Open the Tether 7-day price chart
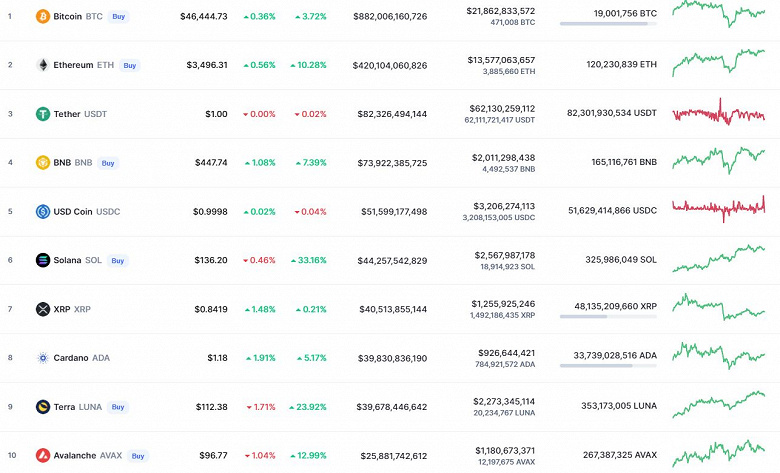 tap(720, 113)
